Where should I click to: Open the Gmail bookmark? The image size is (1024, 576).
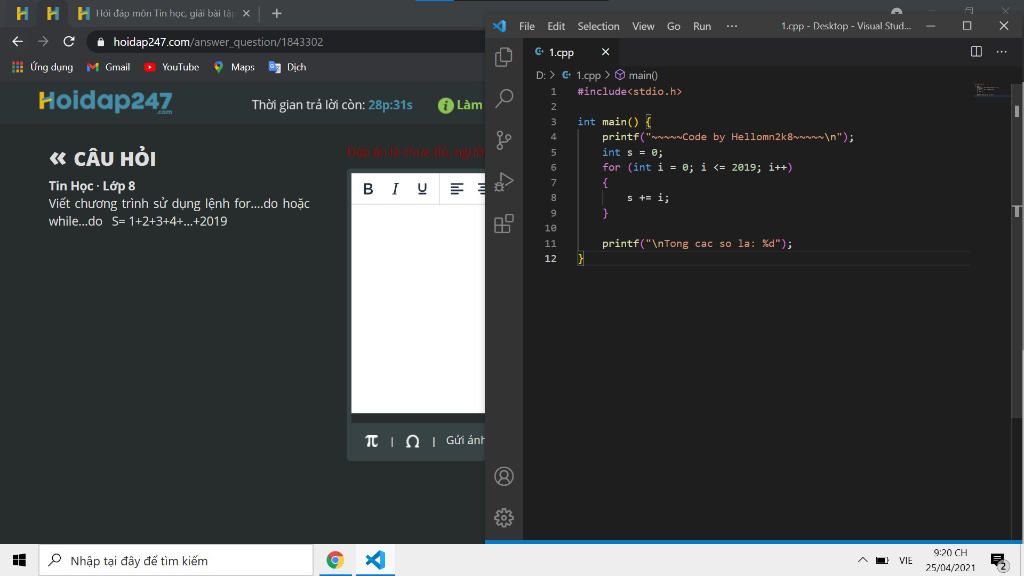click(x=108, y=67)
